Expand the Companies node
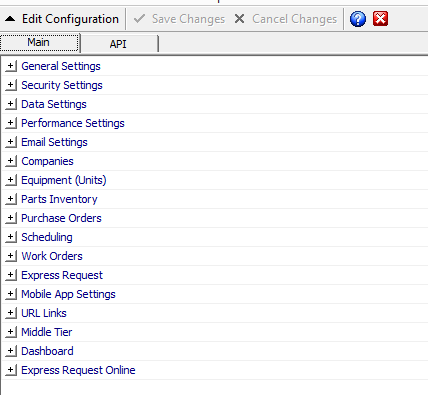 (x=11, y=161)
